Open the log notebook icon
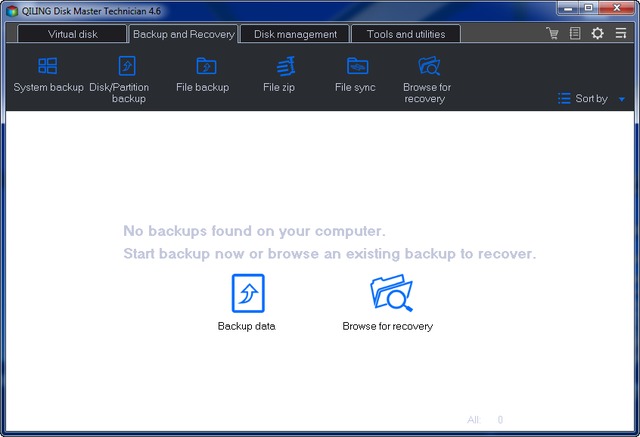 (575, 34)
